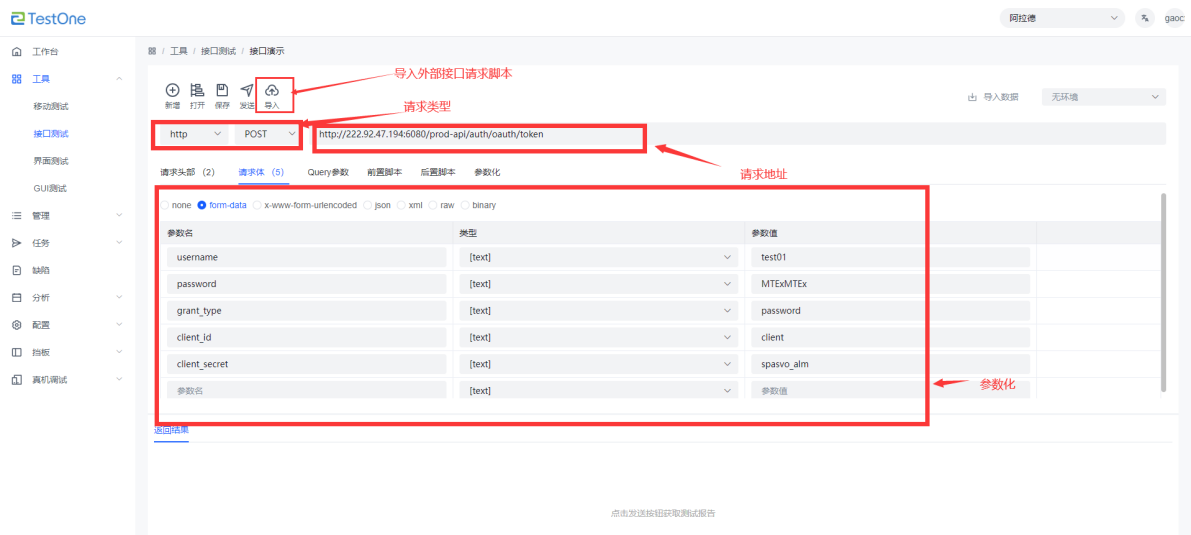Click the language translate icon in header
1191x535 pixels.
coord(1145,18)
